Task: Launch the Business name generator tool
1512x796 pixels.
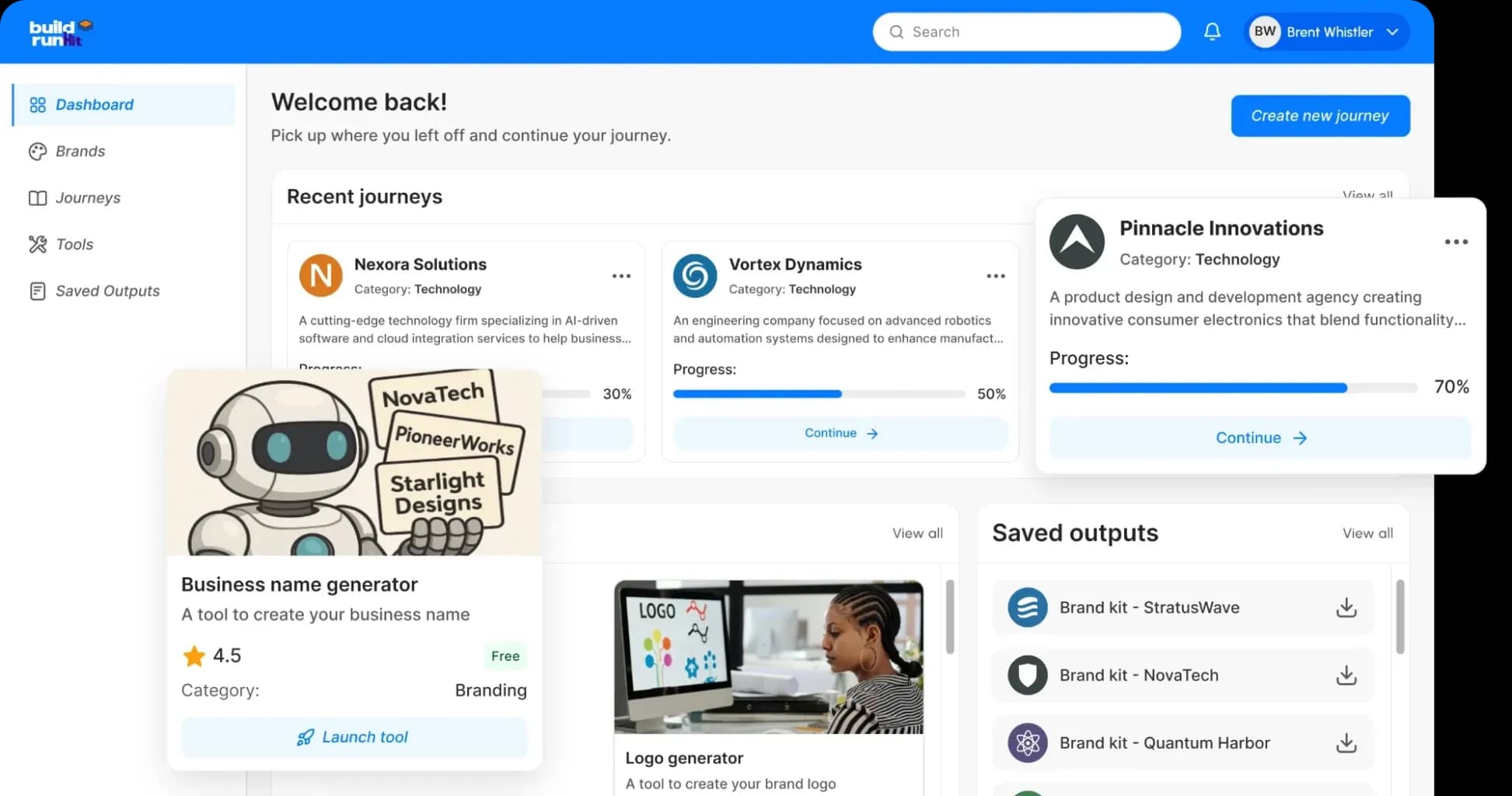Action: coord(354,737)
